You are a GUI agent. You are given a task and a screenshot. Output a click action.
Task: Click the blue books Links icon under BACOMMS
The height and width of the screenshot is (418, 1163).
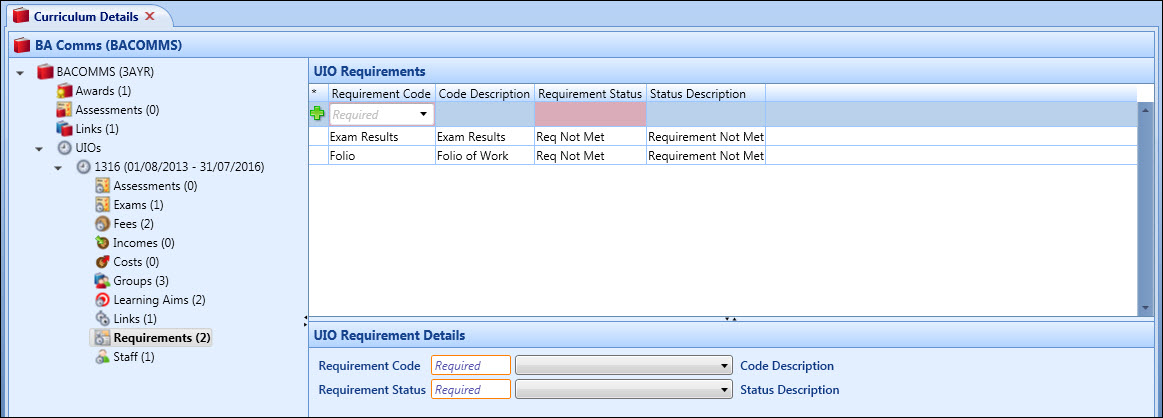pos(65,129)
